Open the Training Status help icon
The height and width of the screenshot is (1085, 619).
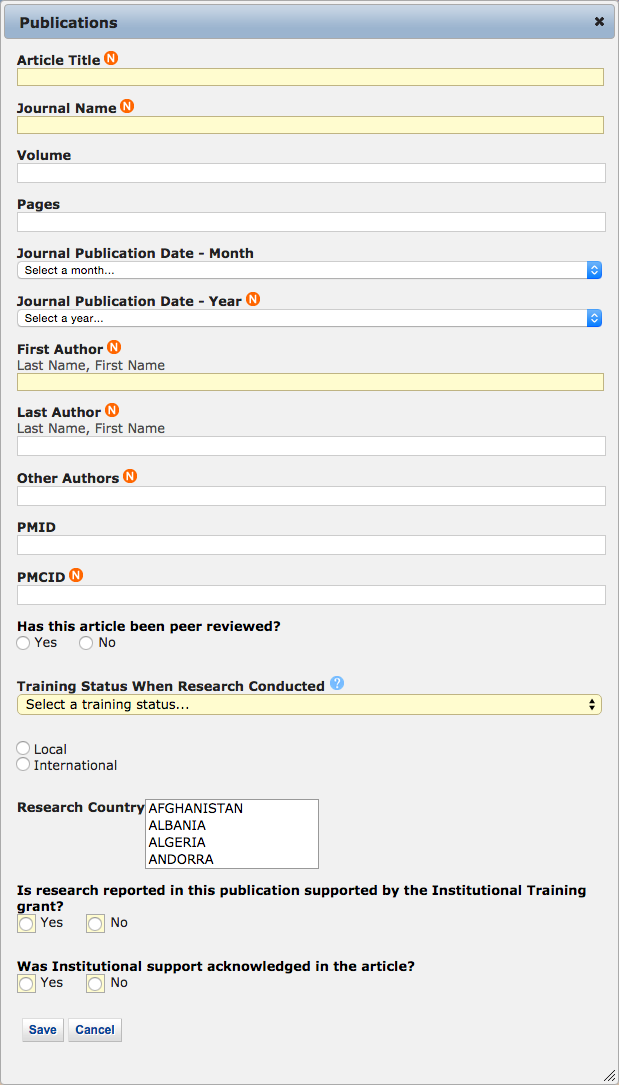pyautogui.click(x=337, y=684)
